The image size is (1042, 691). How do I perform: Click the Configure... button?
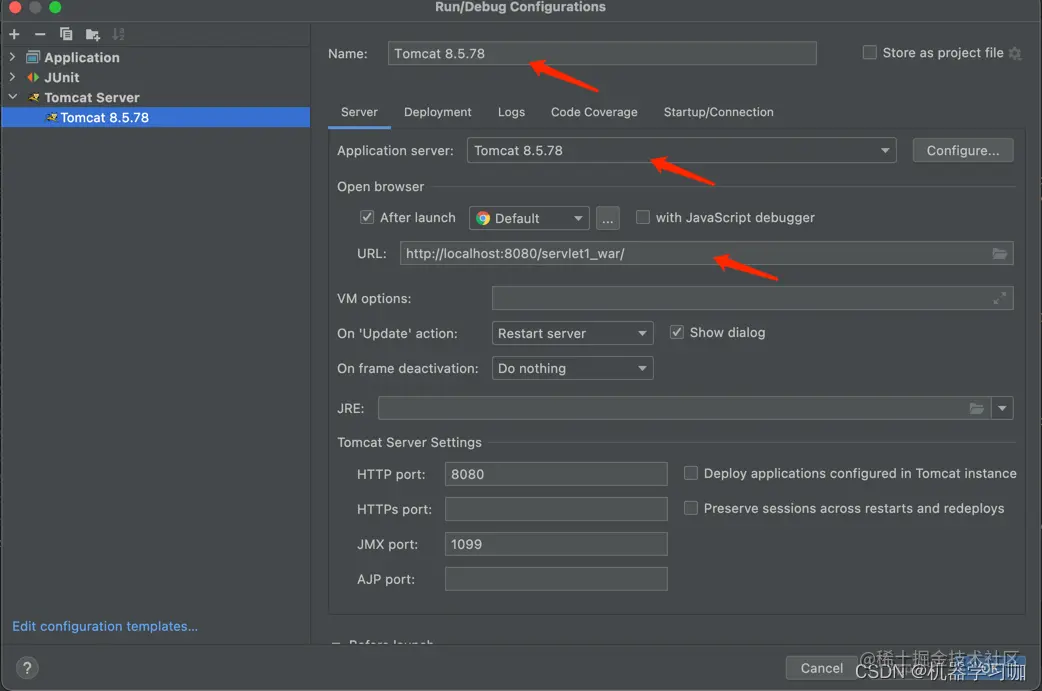coord(963,150)
